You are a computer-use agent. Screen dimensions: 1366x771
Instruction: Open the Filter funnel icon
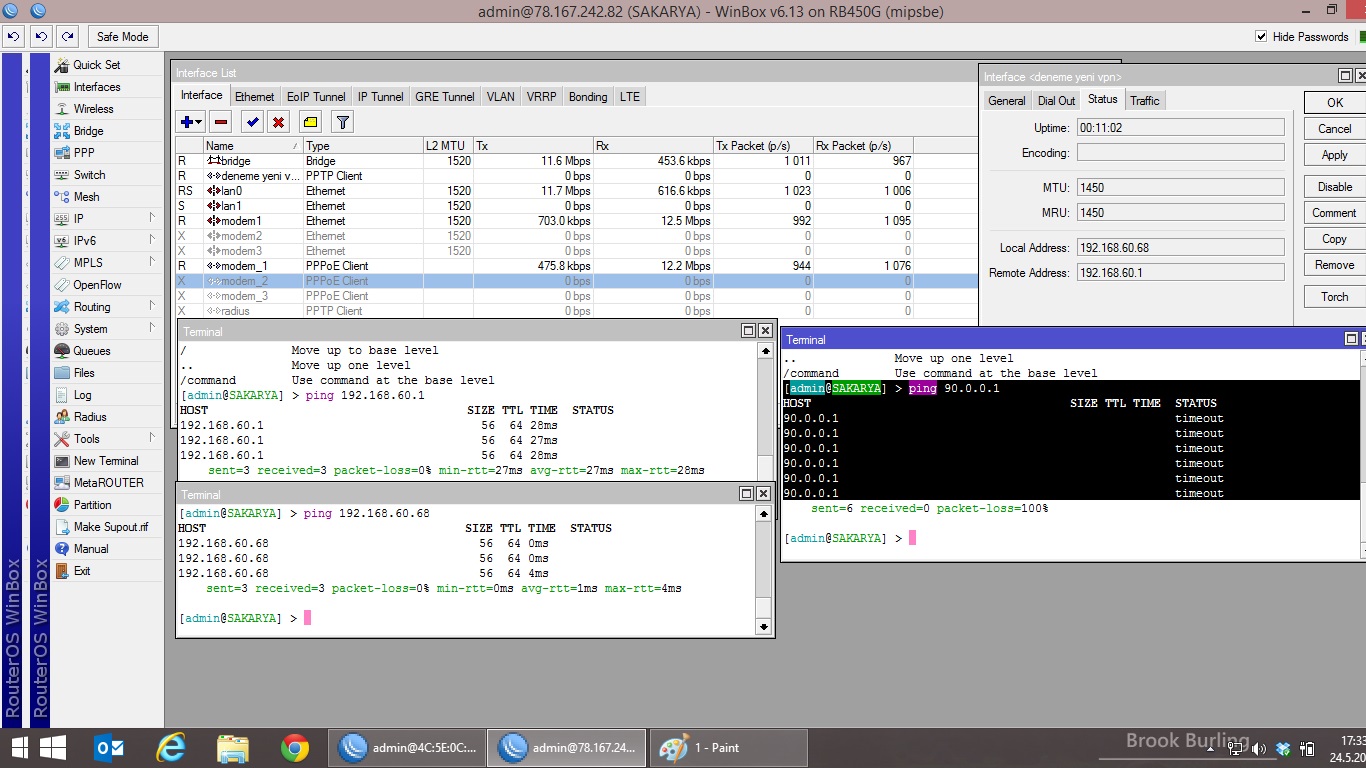click(342, 122)
